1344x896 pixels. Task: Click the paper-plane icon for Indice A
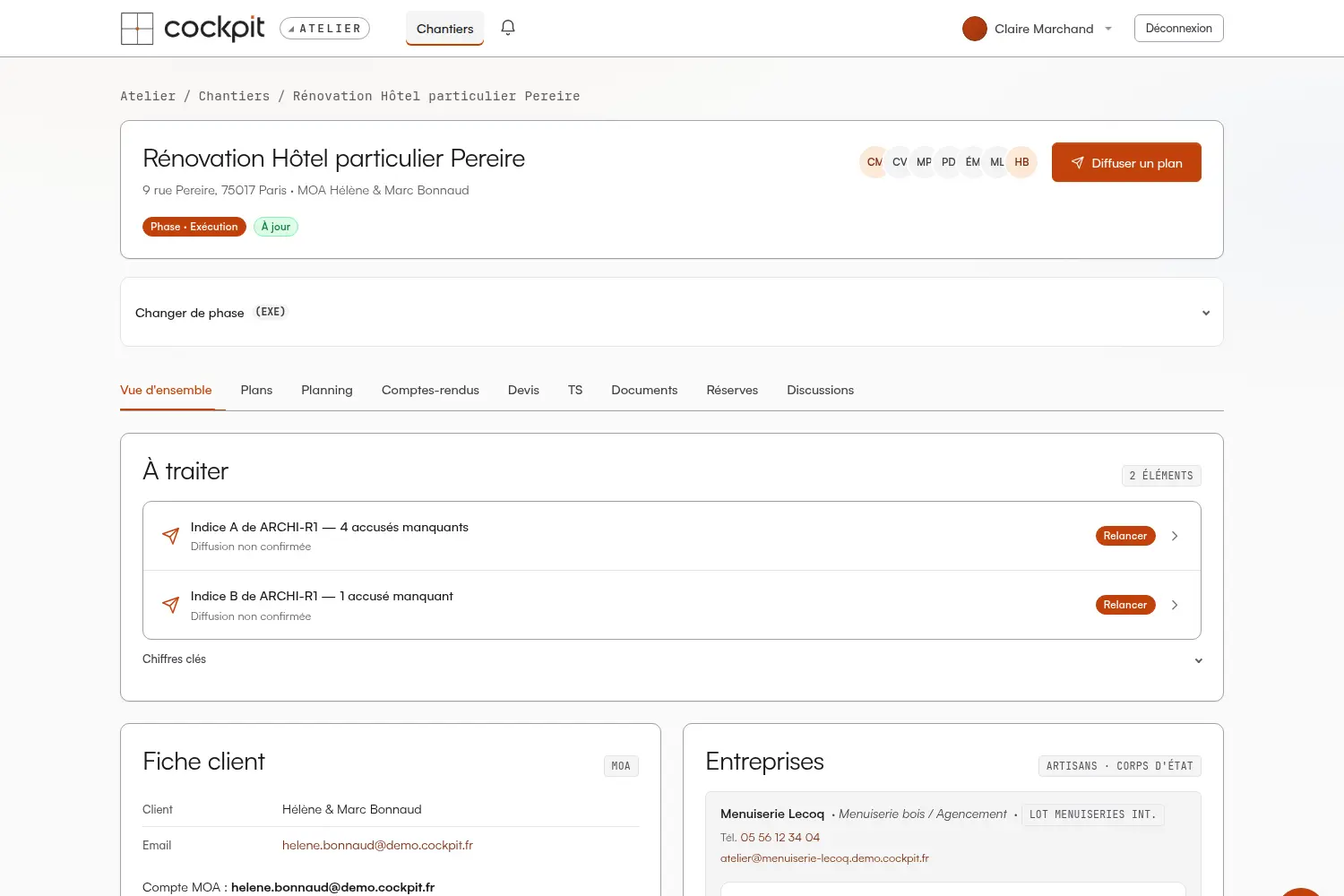(170, 536)
